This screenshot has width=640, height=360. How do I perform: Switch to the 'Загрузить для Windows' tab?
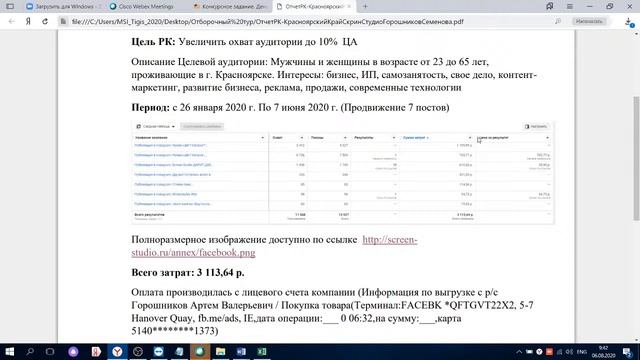[x=63, y=7]
